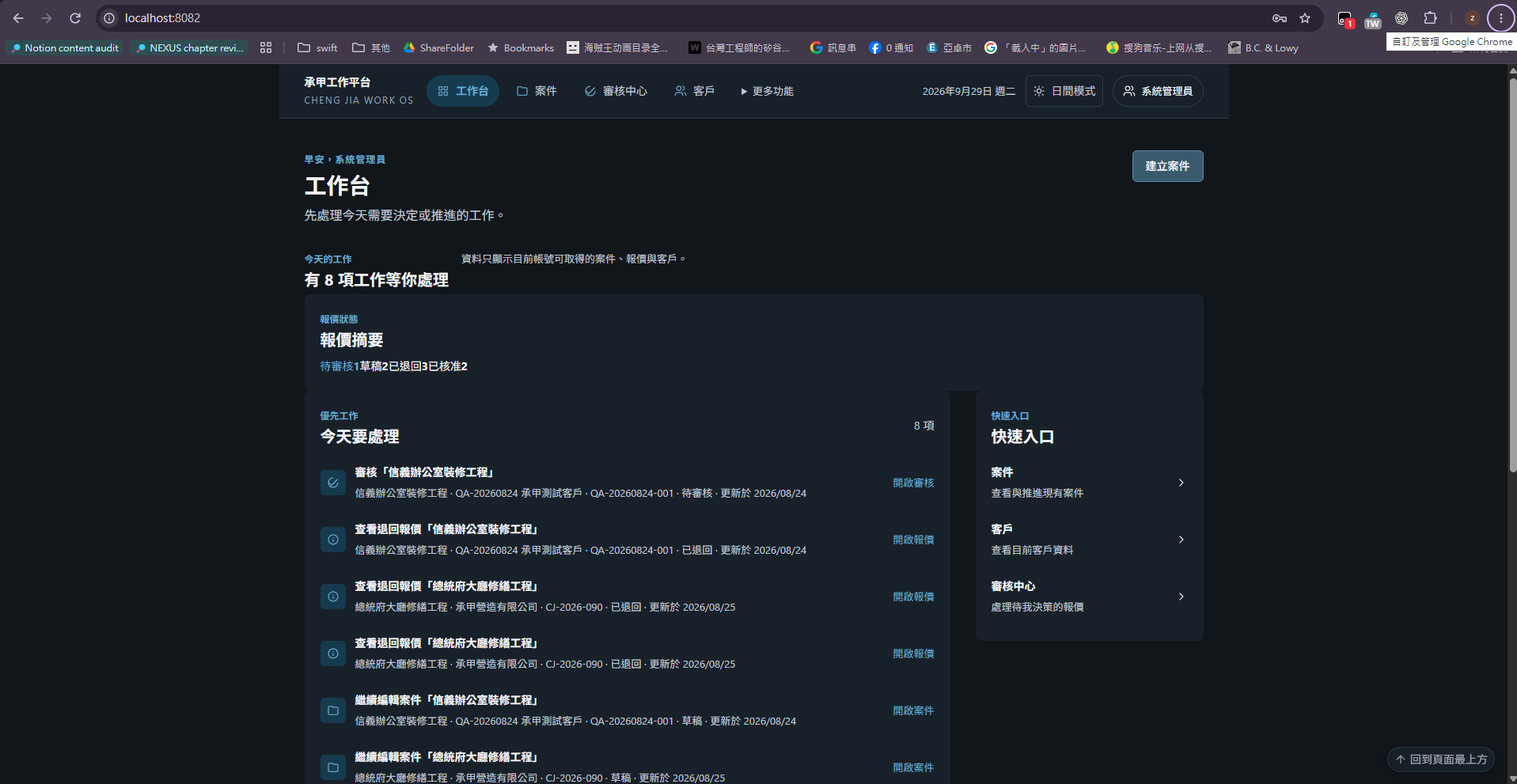Viewport: 1517px width, 784px height.
Task: Toggle 日間模式 day mode
Action: point(1064,91)
